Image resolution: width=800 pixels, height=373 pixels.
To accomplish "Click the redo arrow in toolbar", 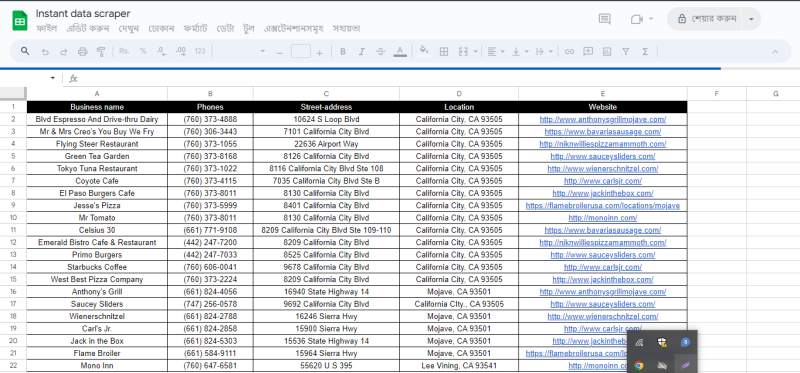I will tap(64, 52).
